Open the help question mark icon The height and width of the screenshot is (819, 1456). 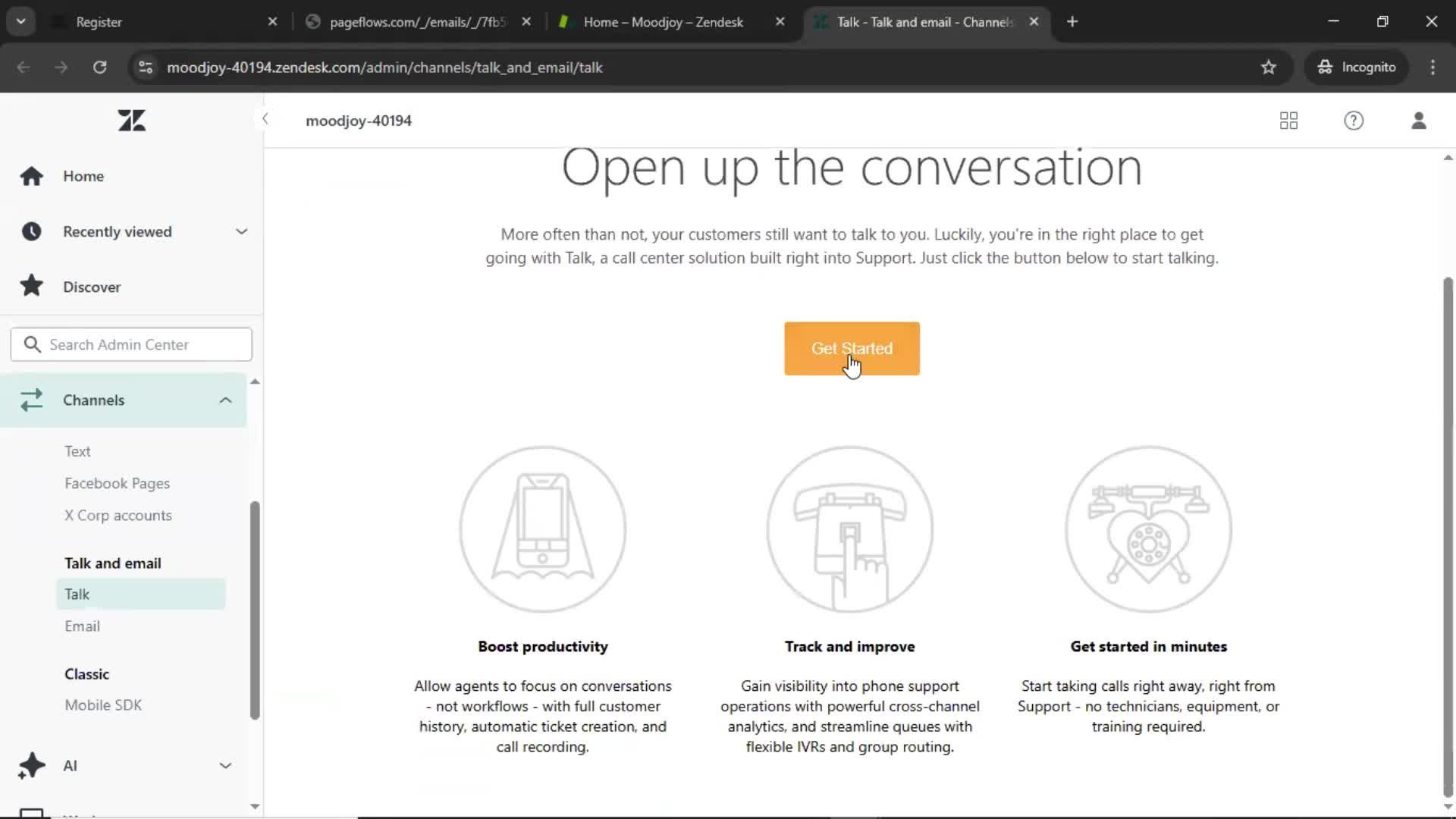pos(1354,121)
